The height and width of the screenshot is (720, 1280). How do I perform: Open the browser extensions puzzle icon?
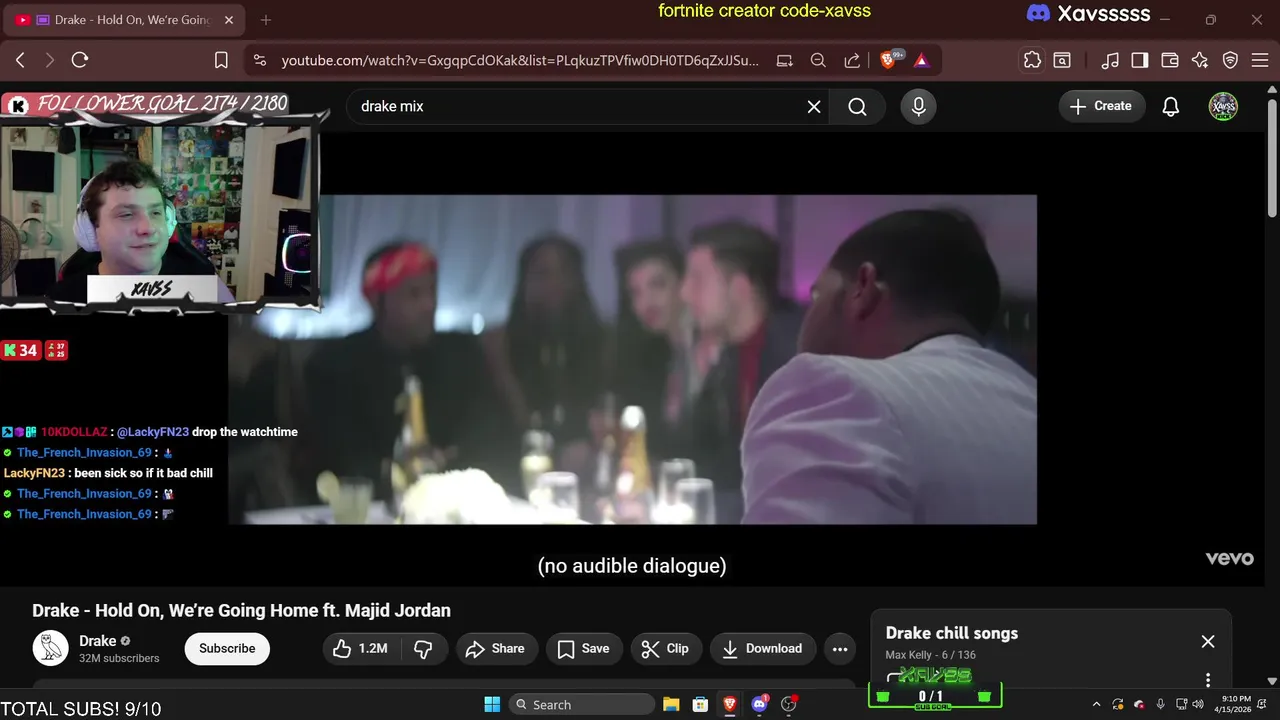pyautogui.click(x=1032, y=60)
